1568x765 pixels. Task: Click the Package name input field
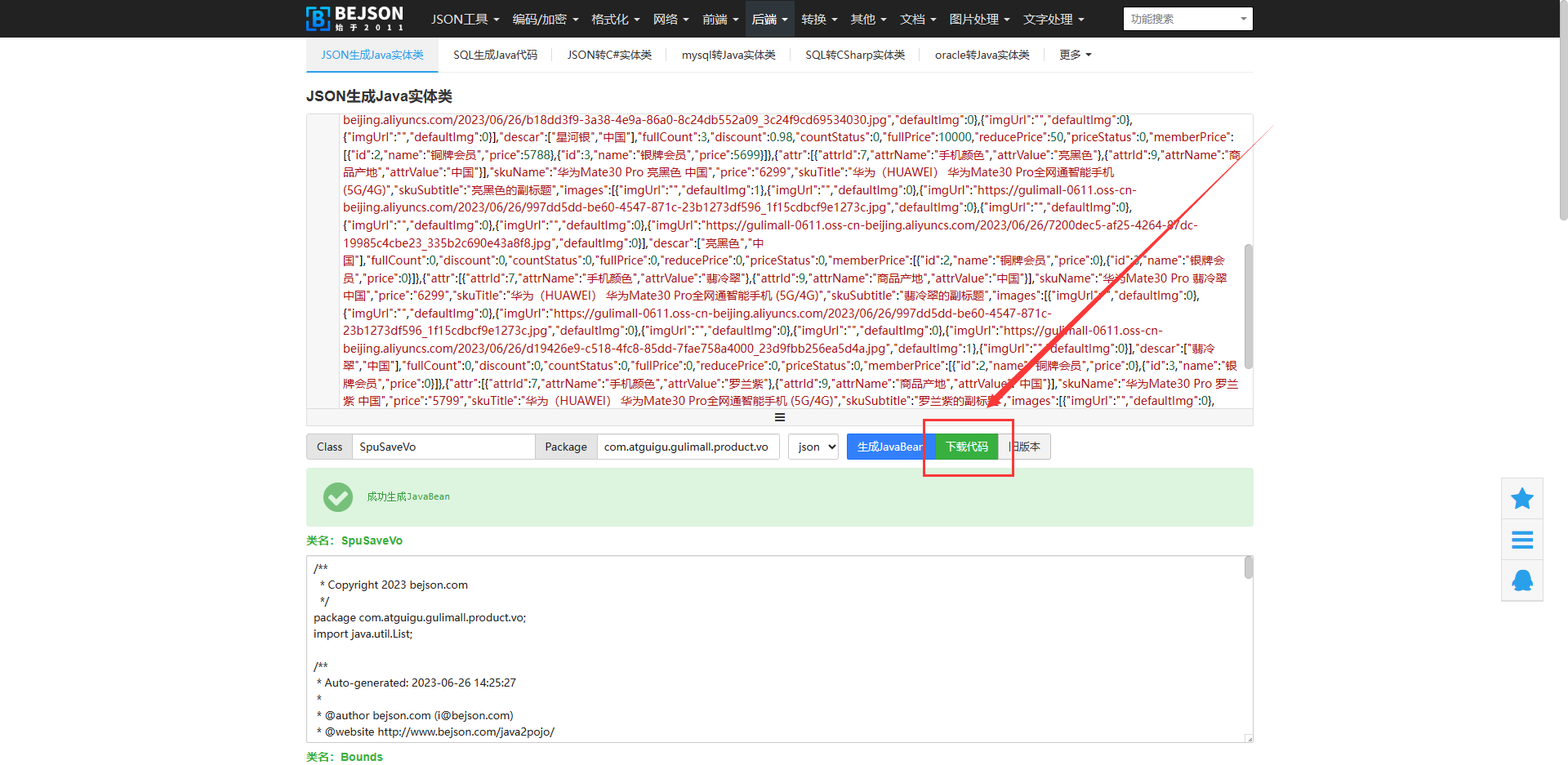pyautogui.click(x=687, y=447)
